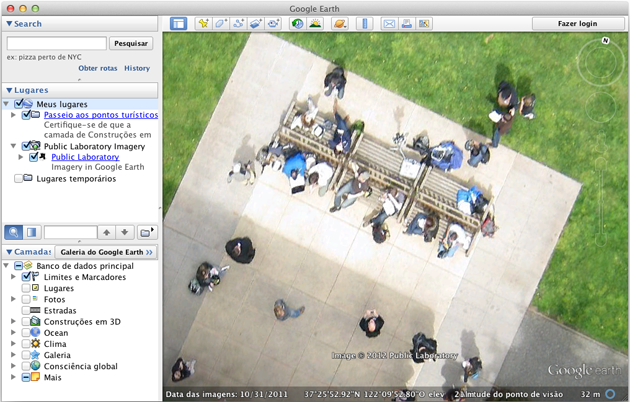
Task: Click the Clima sun icon
Action: tap(35, 343)
